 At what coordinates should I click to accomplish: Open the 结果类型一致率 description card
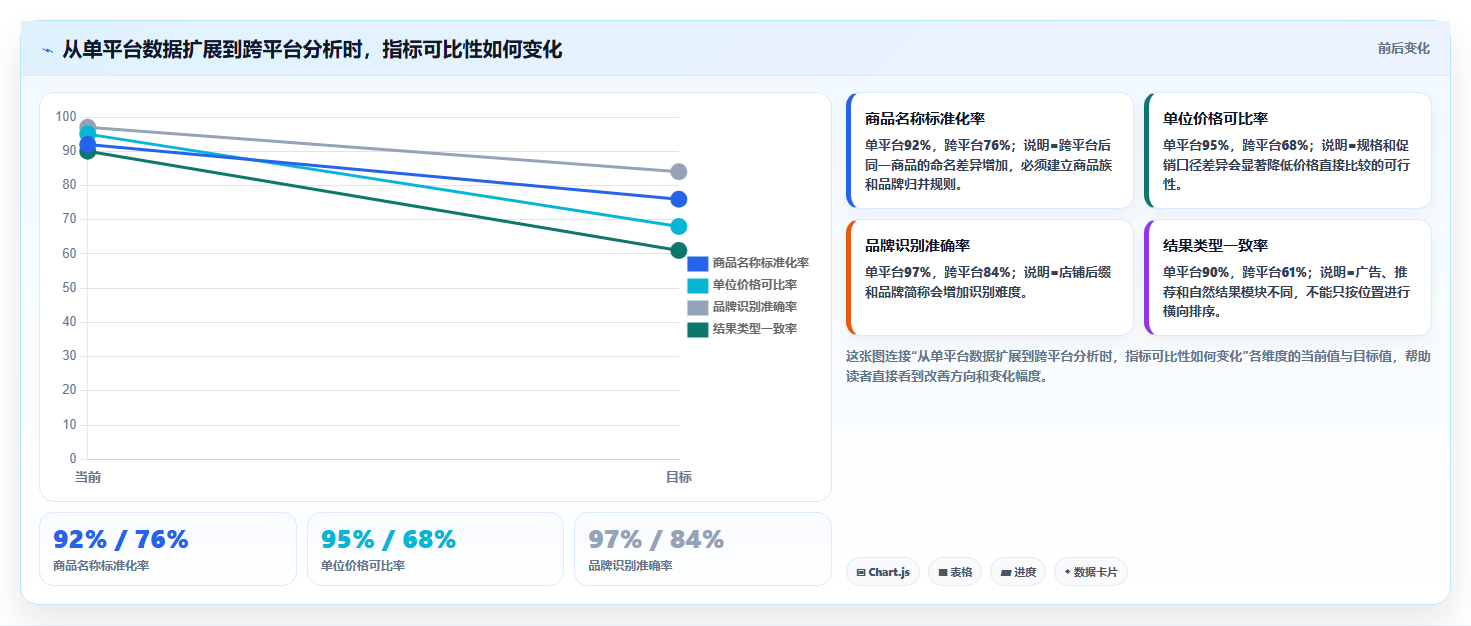1288,278
